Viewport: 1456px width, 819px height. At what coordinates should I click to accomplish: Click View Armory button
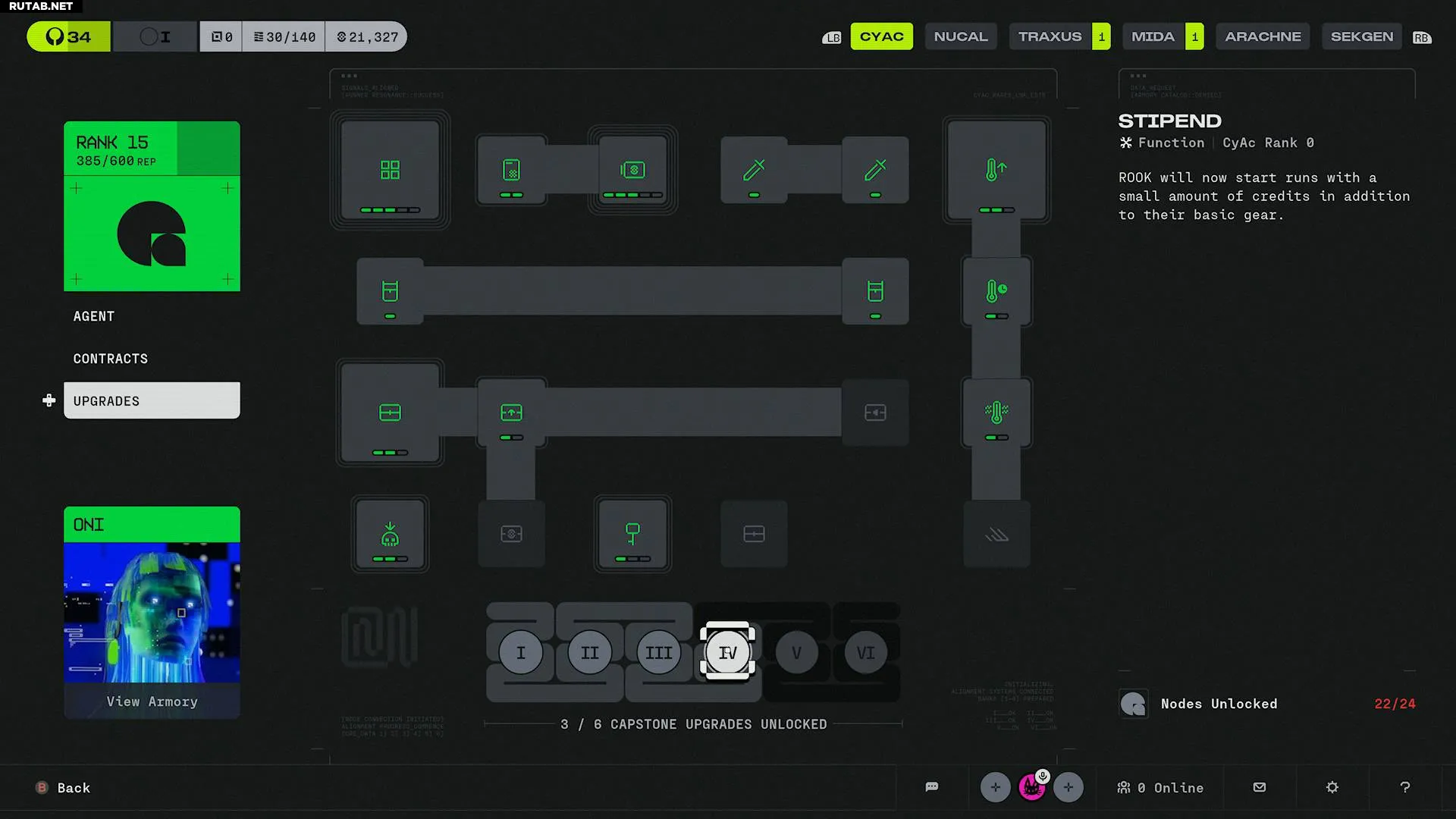click(x=152, y=701)
